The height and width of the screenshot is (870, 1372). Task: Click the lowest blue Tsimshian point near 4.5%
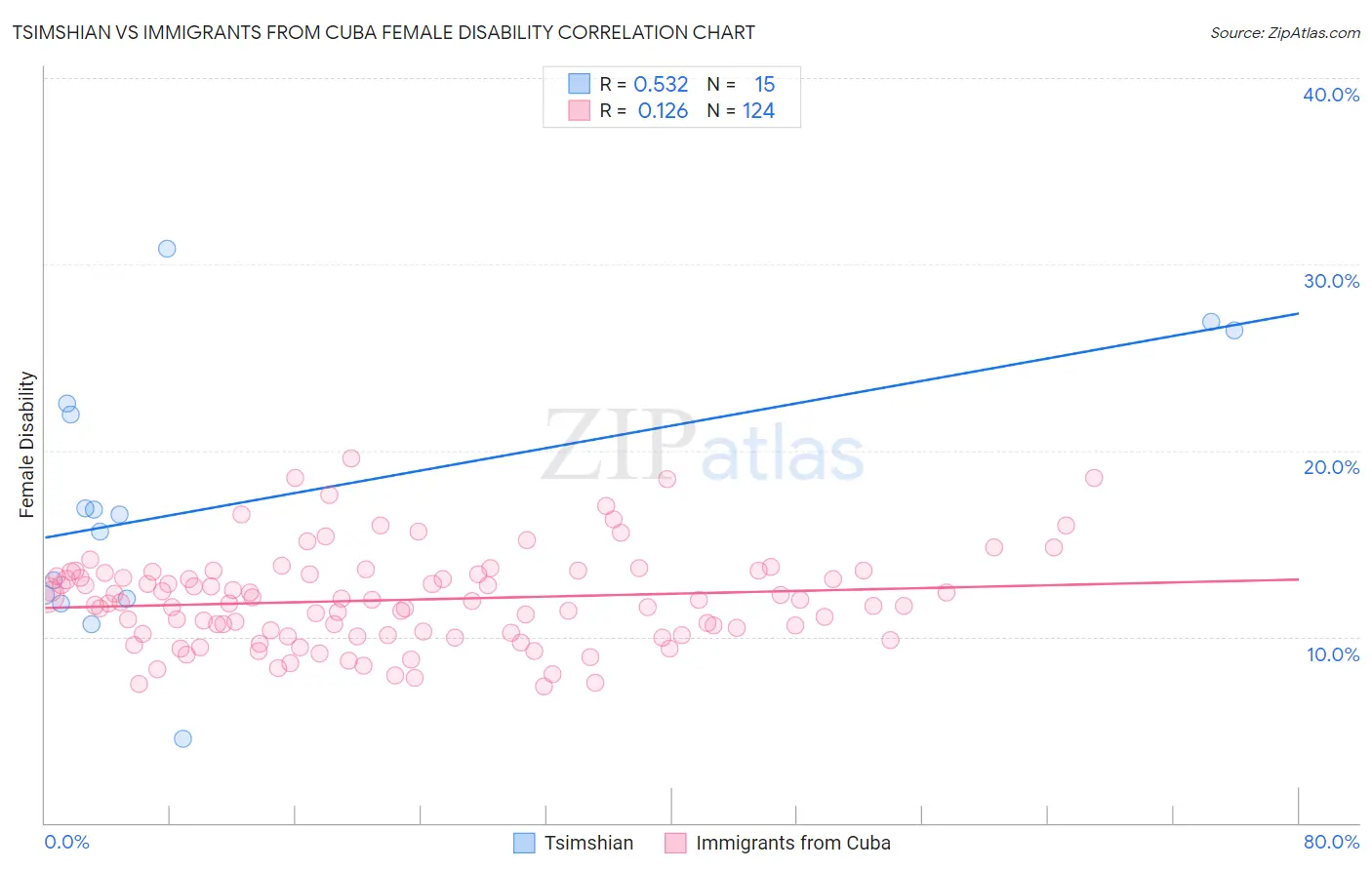(x=182, y=738)
